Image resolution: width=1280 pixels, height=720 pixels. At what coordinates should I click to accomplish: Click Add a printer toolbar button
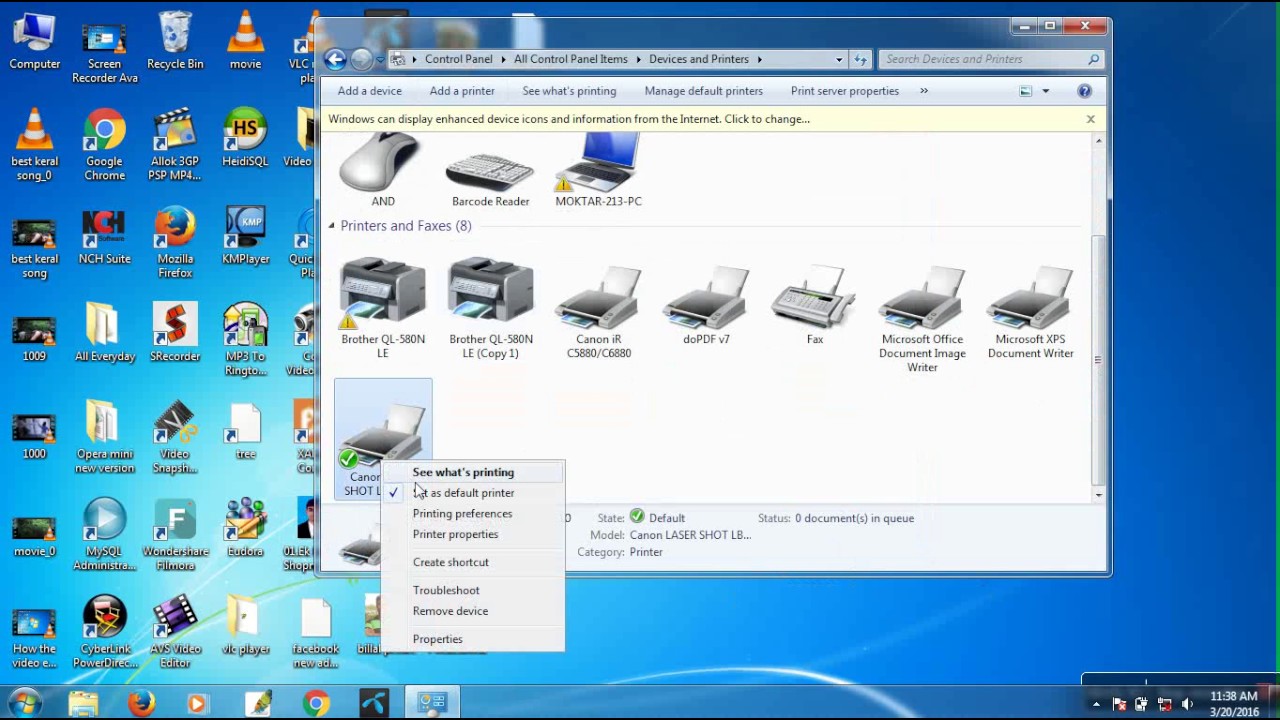462,91
